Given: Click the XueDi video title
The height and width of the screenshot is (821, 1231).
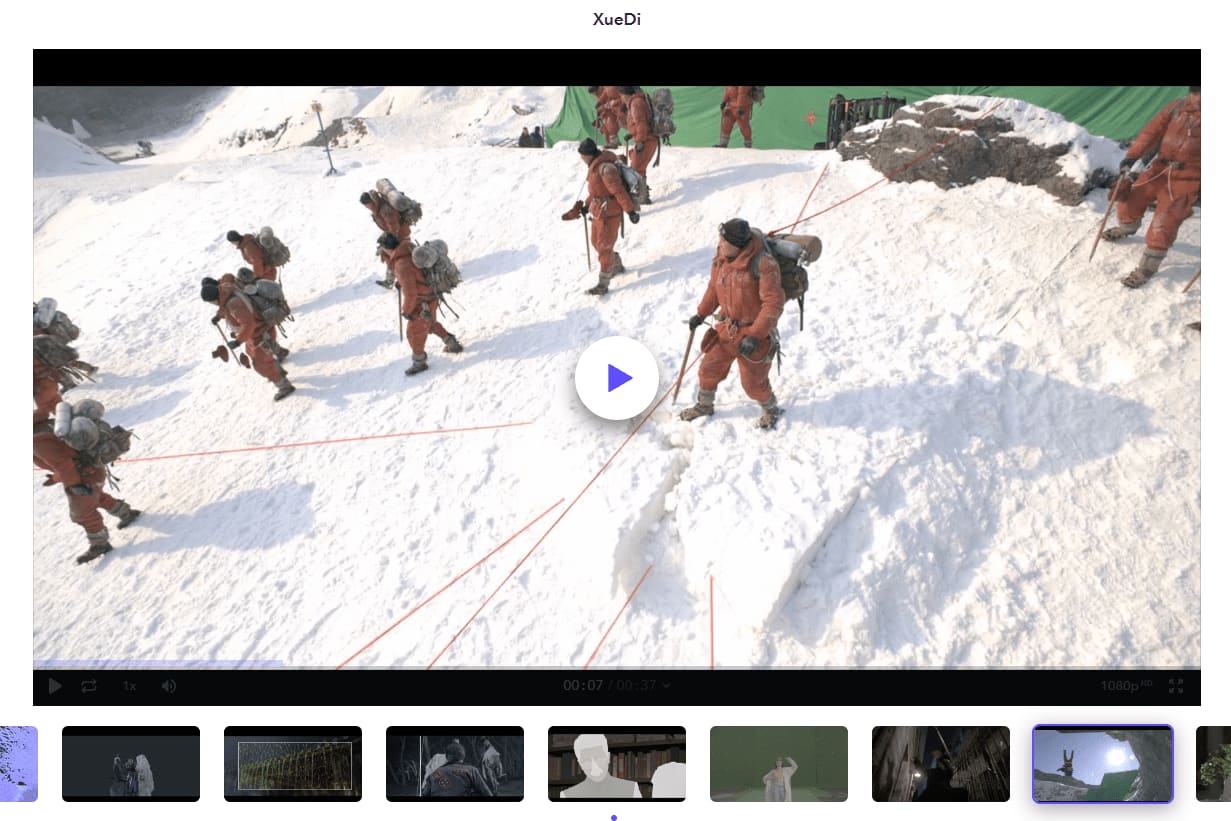Looking at the screenshot, I should click(x=616, y=20).
